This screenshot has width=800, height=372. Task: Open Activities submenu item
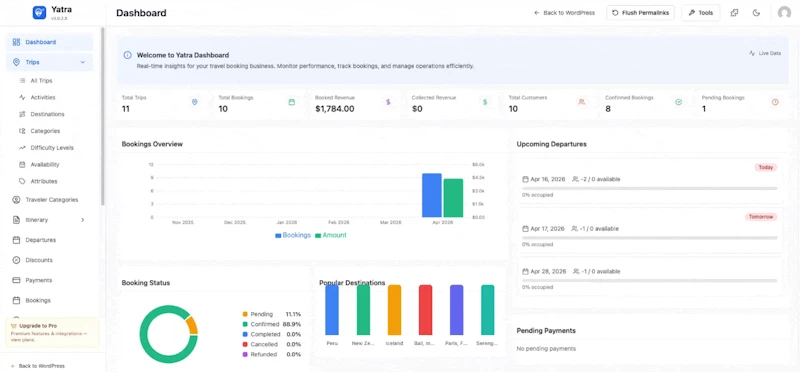(43, 97)
